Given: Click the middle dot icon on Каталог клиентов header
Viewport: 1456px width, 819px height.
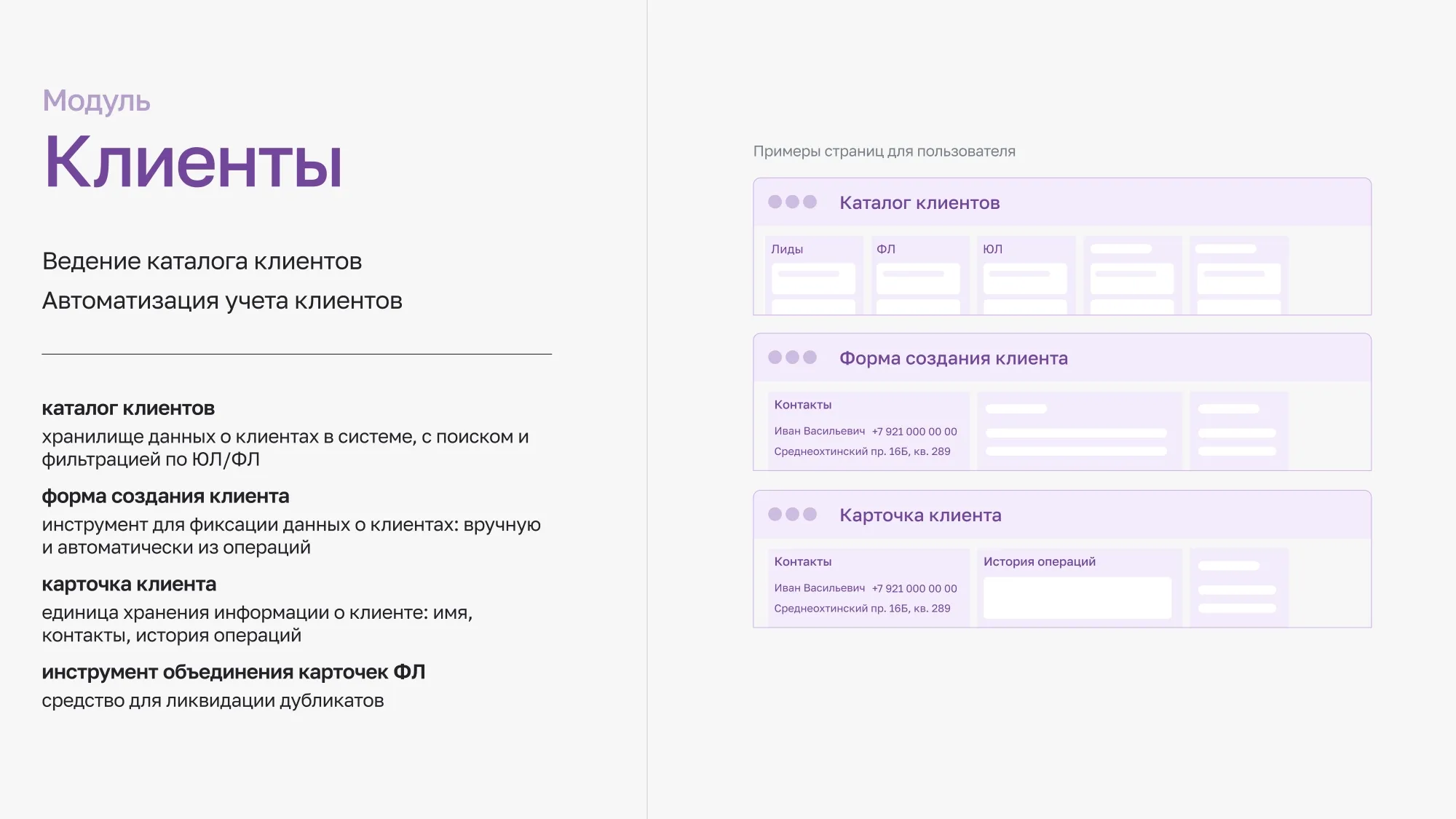Looking at the screenshot, I should click(793, 203).
